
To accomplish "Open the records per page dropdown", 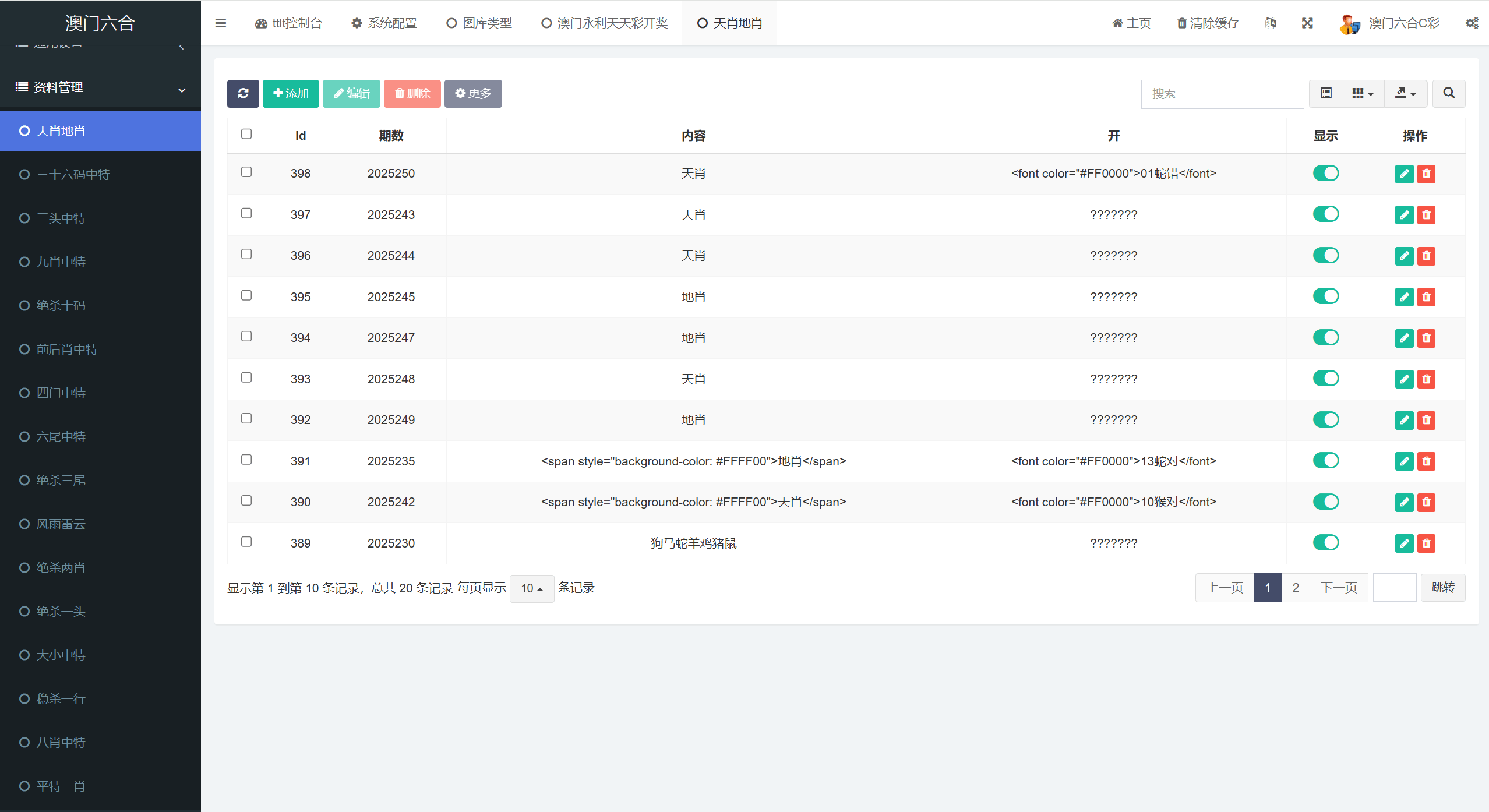I will [x=531, y=588].
